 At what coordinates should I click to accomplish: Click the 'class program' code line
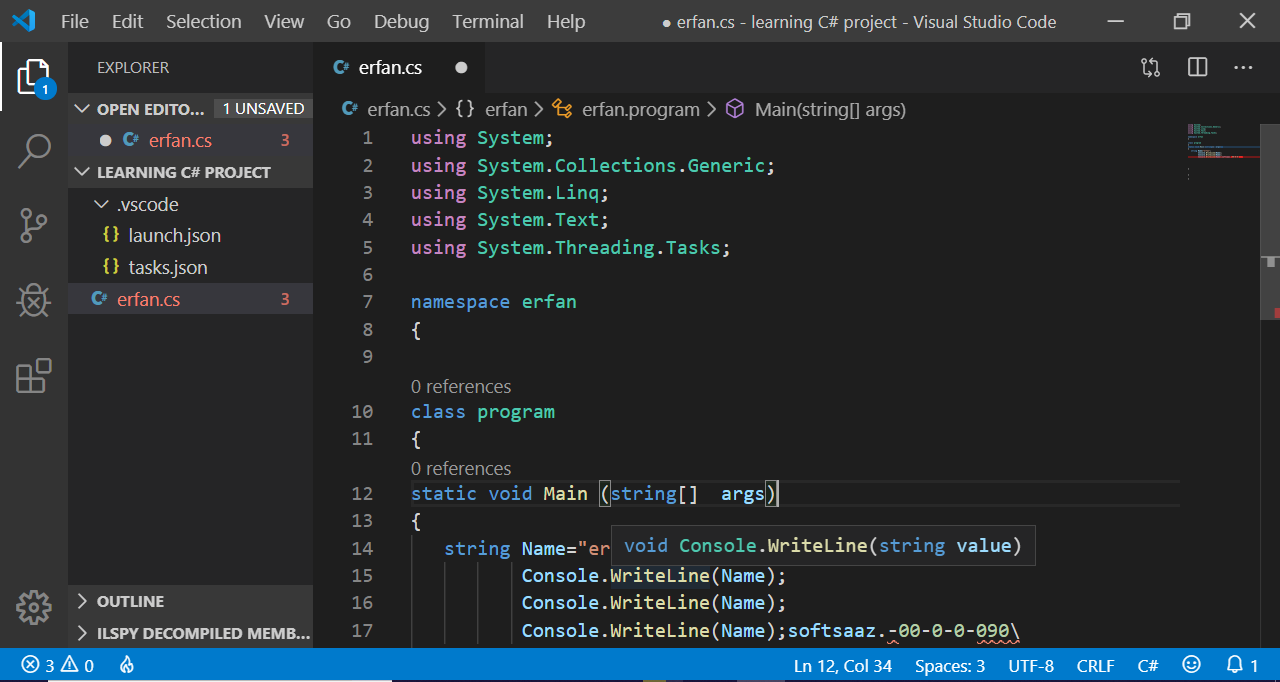pos(483,411)
